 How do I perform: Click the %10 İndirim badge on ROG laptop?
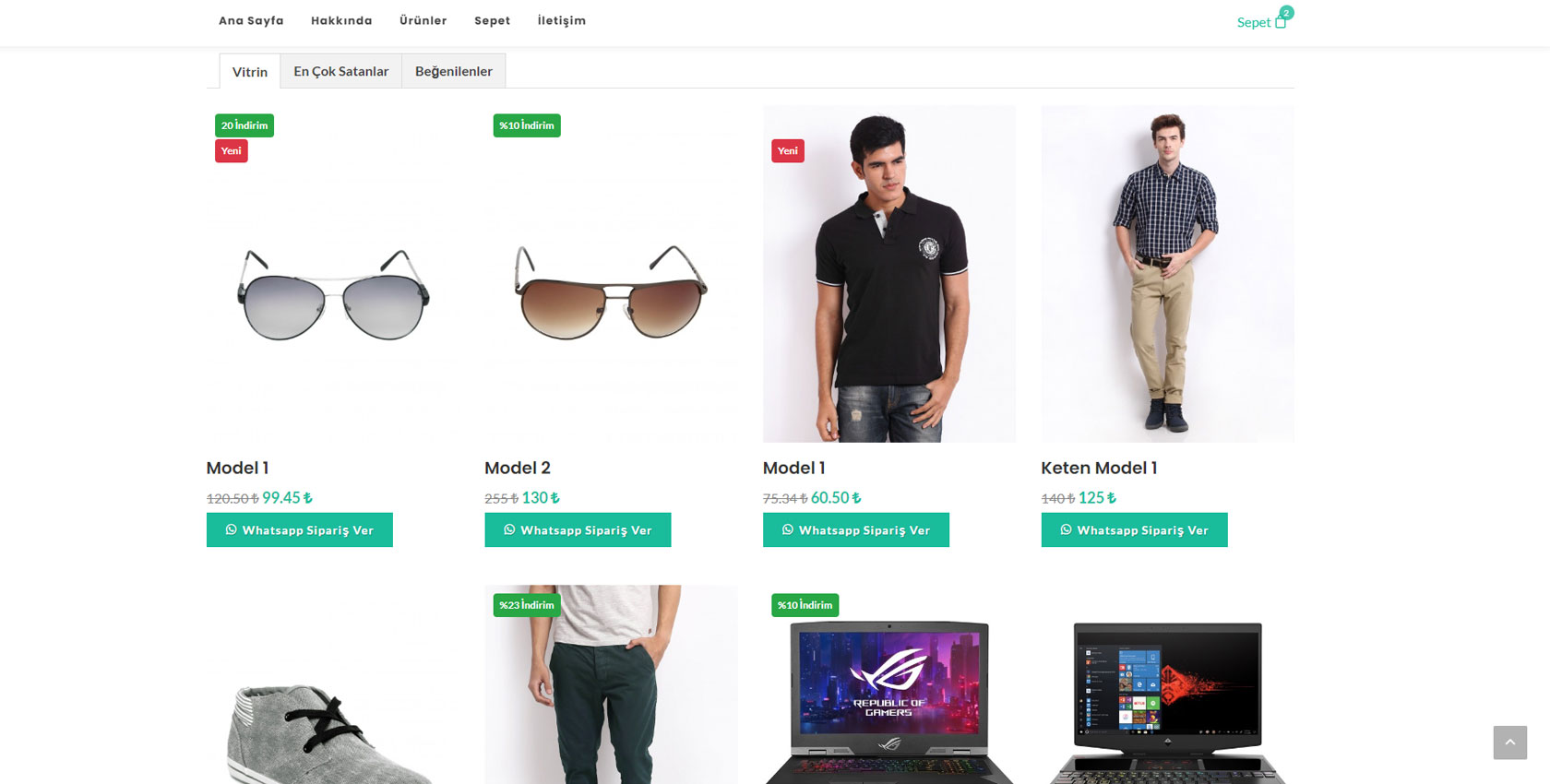(x=805, y=605)
